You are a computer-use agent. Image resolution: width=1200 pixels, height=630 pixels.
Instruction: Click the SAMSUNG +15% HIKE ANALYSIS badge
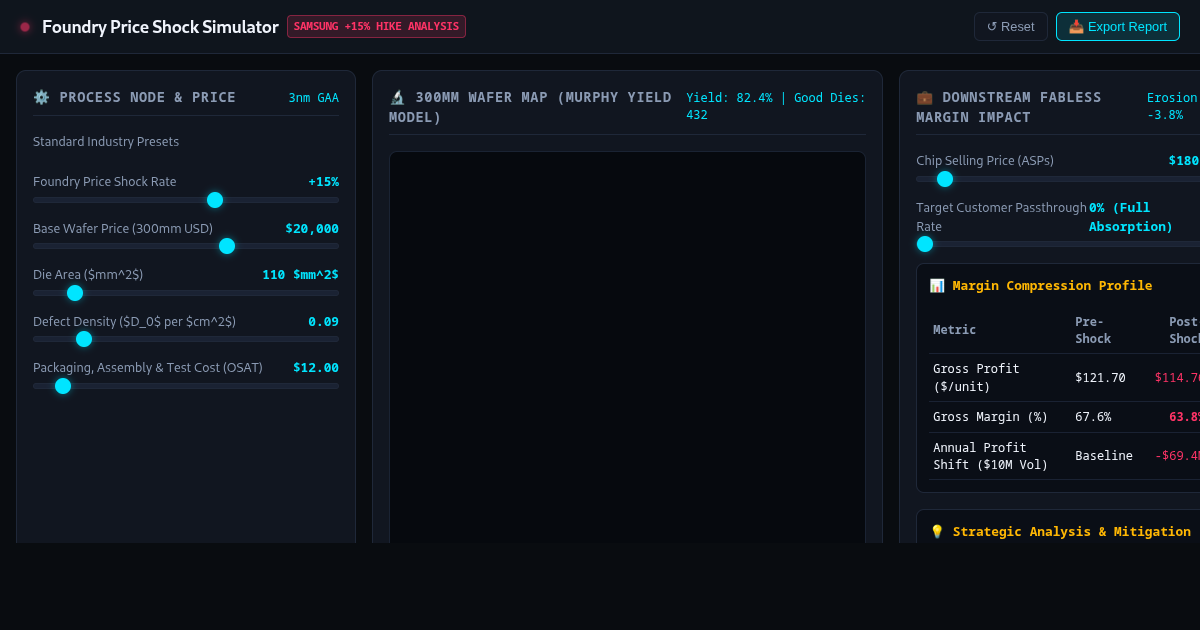coord(376,27)
